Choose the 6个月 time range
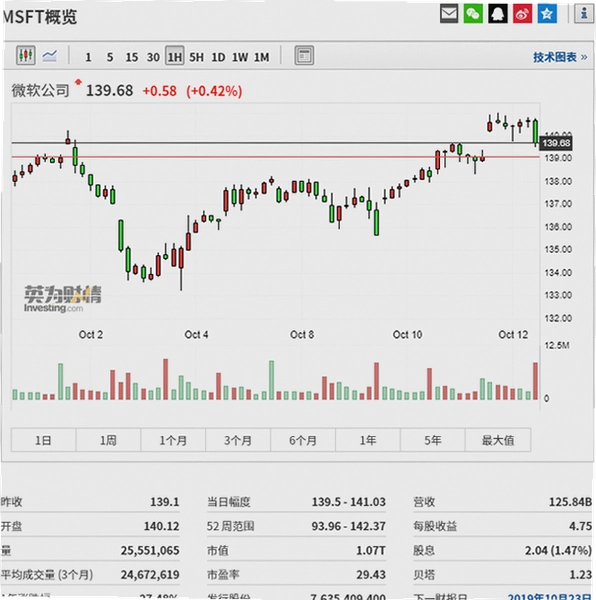The image size is (596, 600). tap(303, 440)
